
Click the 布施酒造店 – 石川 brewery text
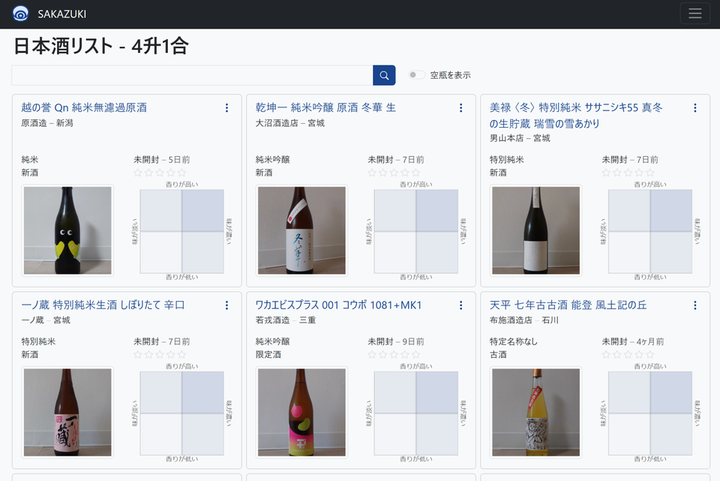click(x=524, y=320)
